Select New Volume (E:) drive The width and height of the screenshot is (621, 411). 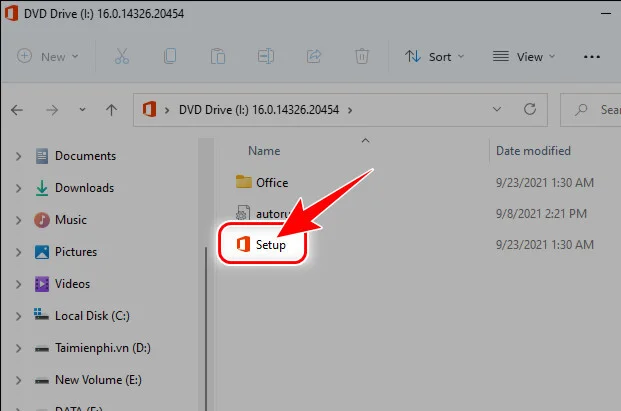pos(98,380)
